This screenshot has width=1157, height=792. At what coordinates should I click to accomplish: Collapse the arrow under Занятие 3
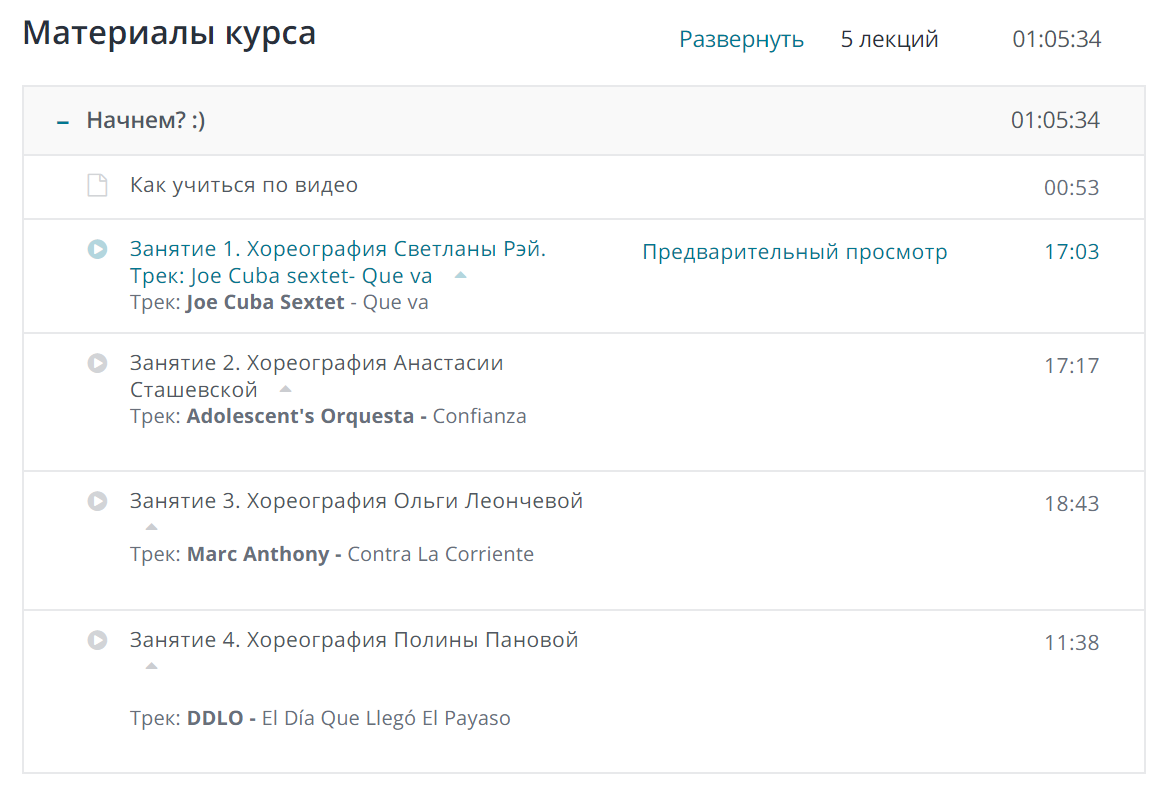151,525
